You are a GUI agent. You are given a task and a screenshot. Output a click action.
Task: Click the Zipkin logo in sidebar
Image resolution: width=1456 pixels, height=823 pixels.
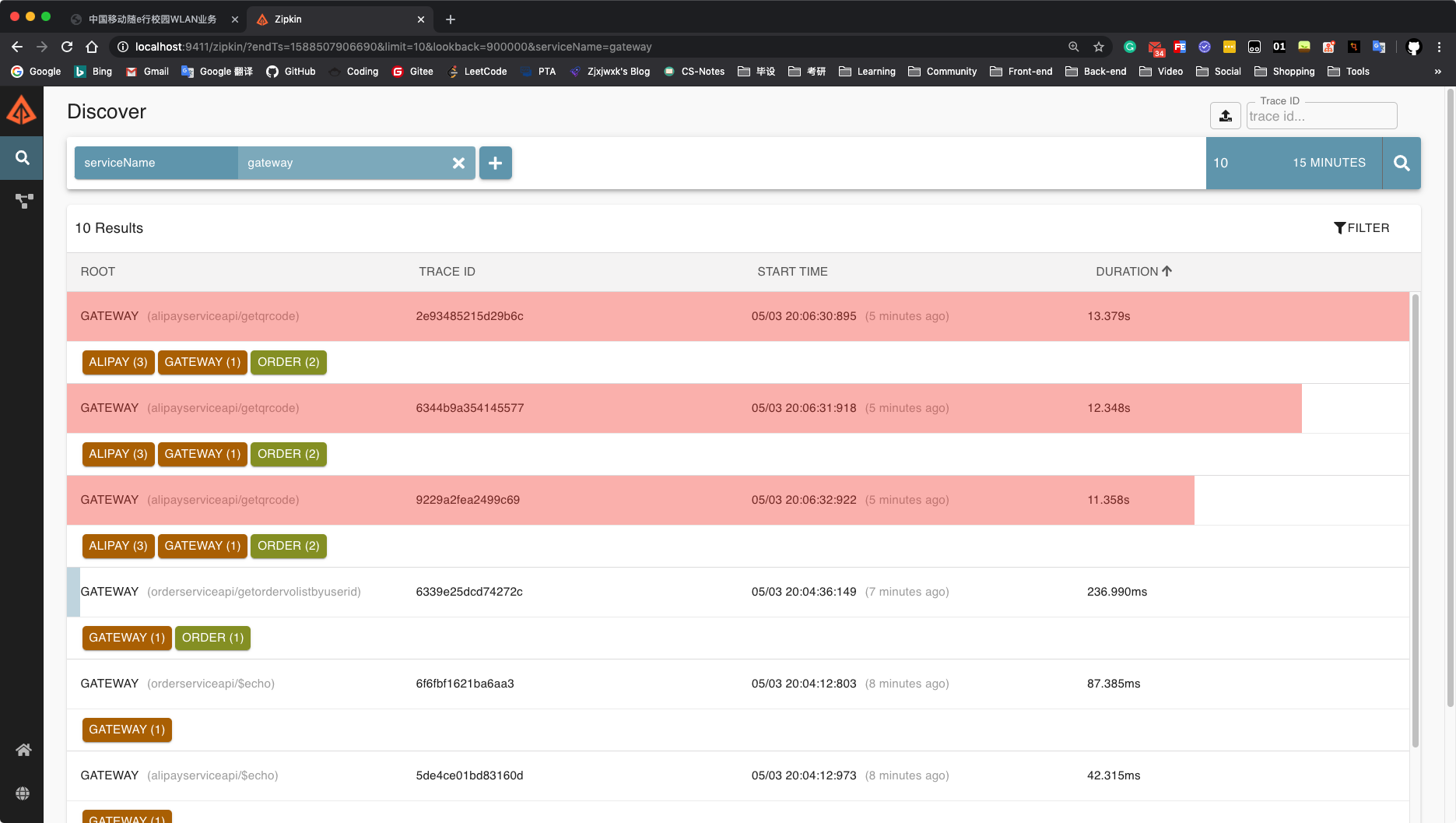pyautogui.click(x=22, y=111)
